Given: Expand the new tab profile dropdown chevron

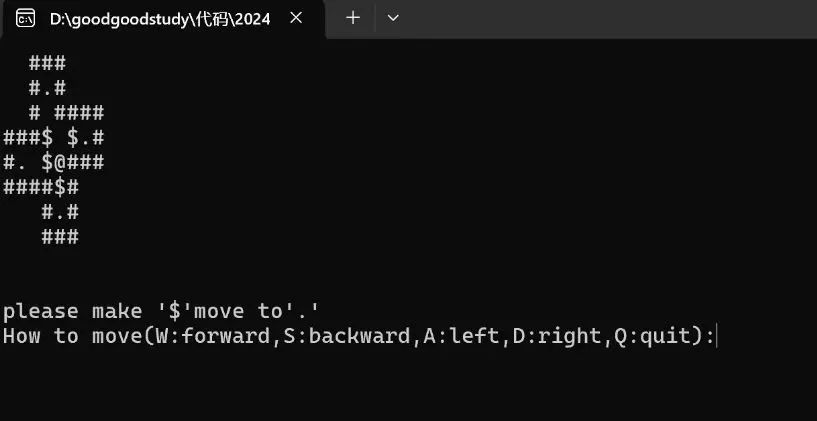Looking at the screenshot, I should click(x=393, y=18).
